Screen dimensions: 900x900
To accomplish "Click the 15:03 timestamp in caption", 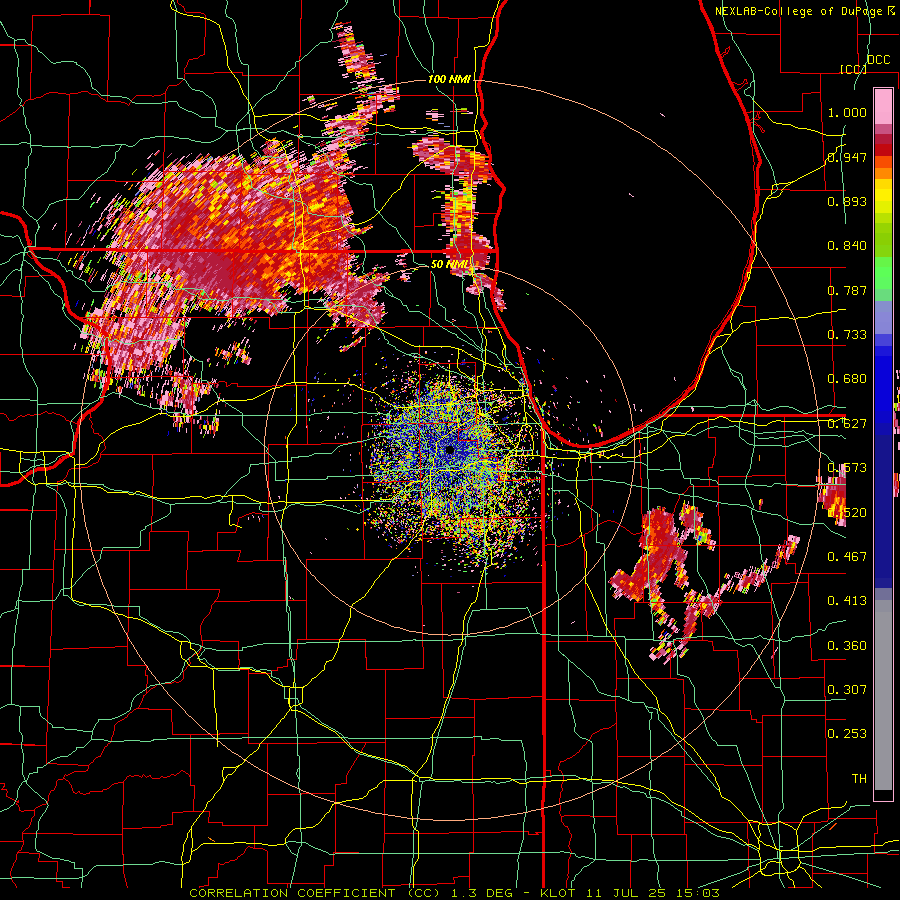I will (x=697, y=893).
